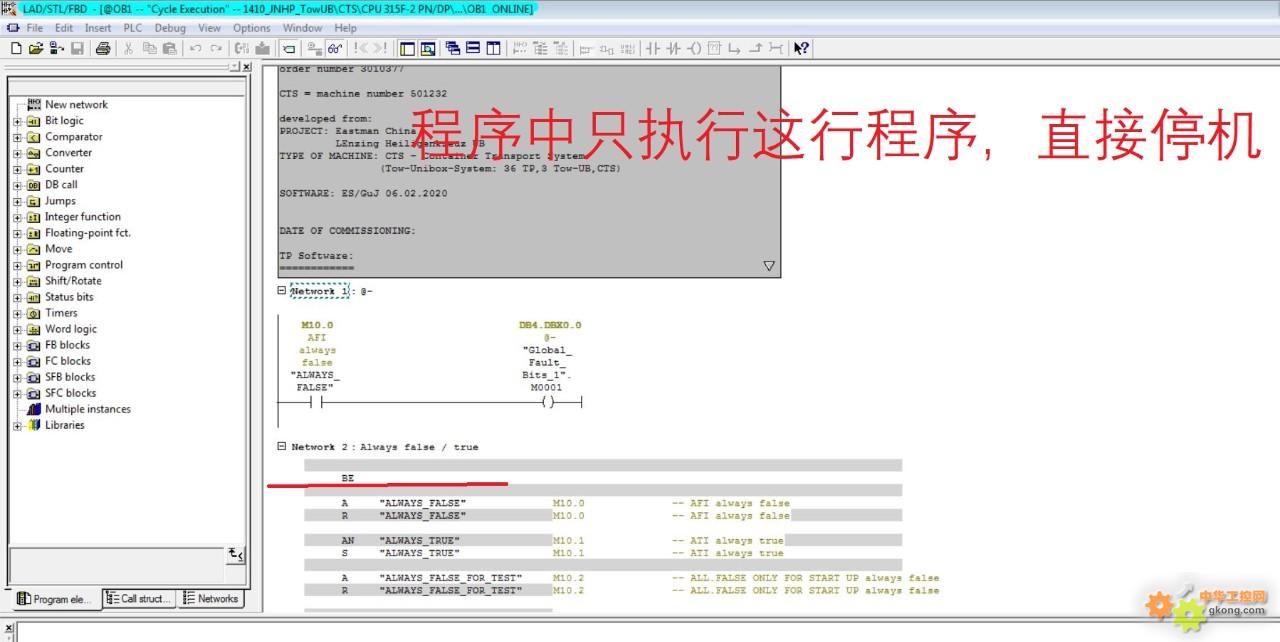Click the Redo toolbar icon
This screenshot has height=642, width=1280.
pyautogui.click(x=216, y=48)
